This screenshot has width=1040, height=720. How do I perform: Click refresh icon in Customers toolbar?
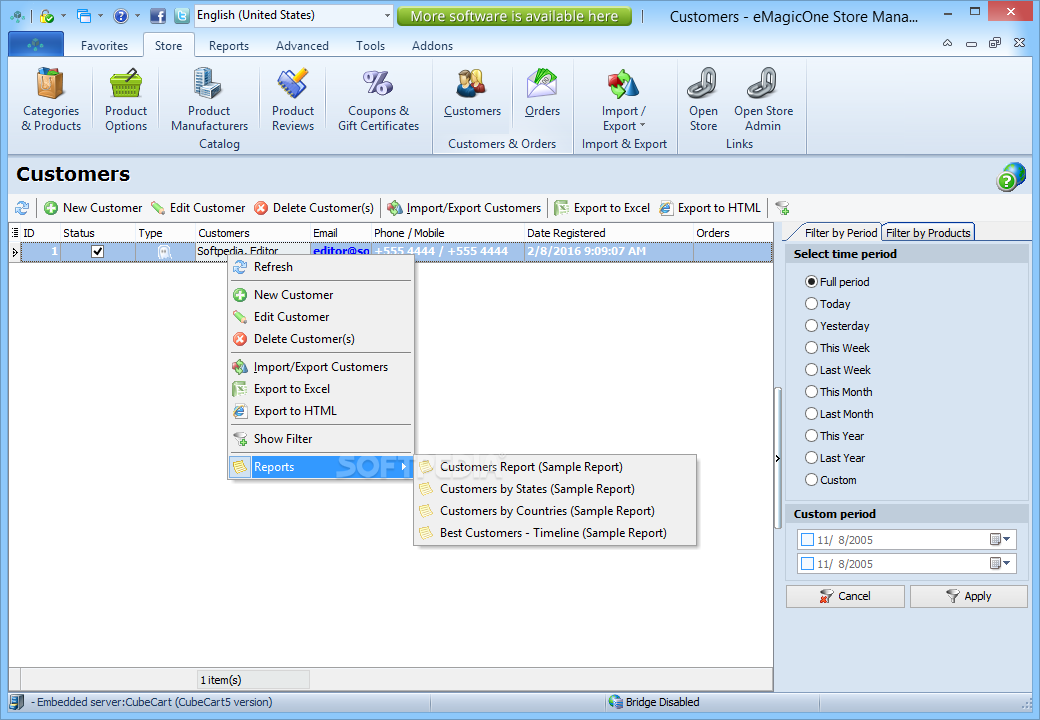pyautogui.click(x=22, y=208)
